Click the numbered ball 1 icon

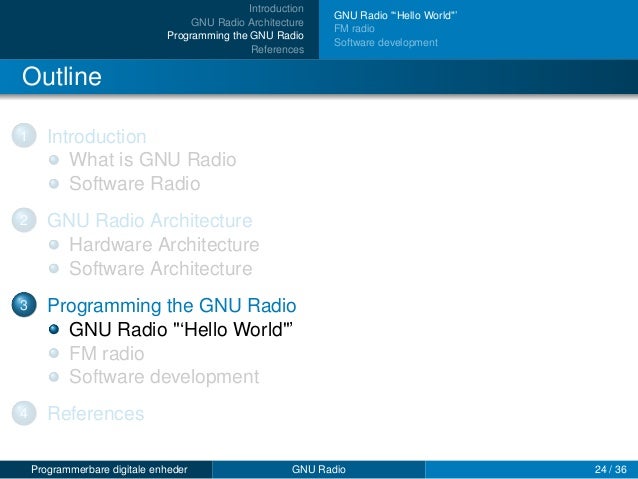(24, 135)
